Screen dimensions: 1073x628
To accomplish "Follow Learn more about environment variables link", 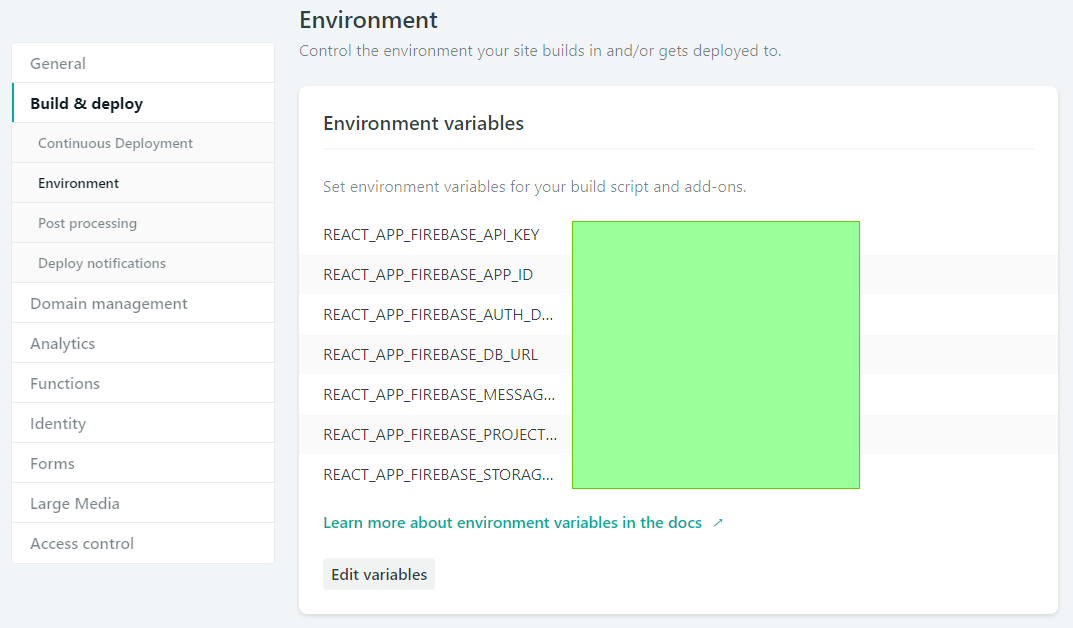I will point(513,523).
